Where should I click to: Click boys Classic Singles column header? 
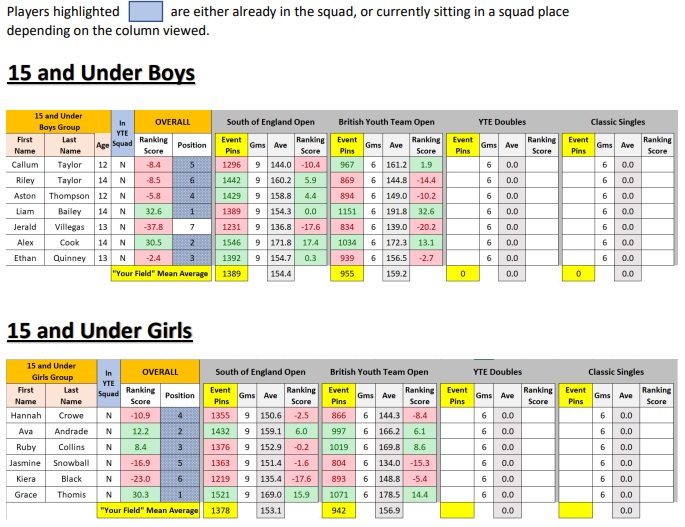click(x=618, y=122)
